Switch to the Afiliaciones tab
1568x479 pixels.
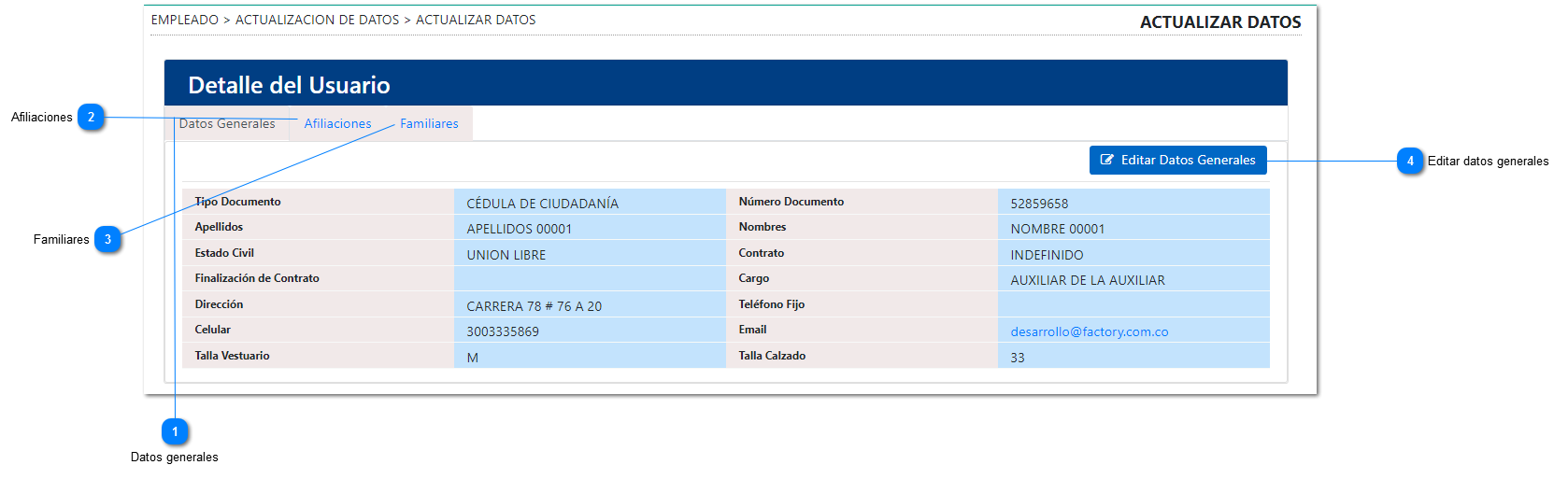pyautogui.click(x=337, y=124)
